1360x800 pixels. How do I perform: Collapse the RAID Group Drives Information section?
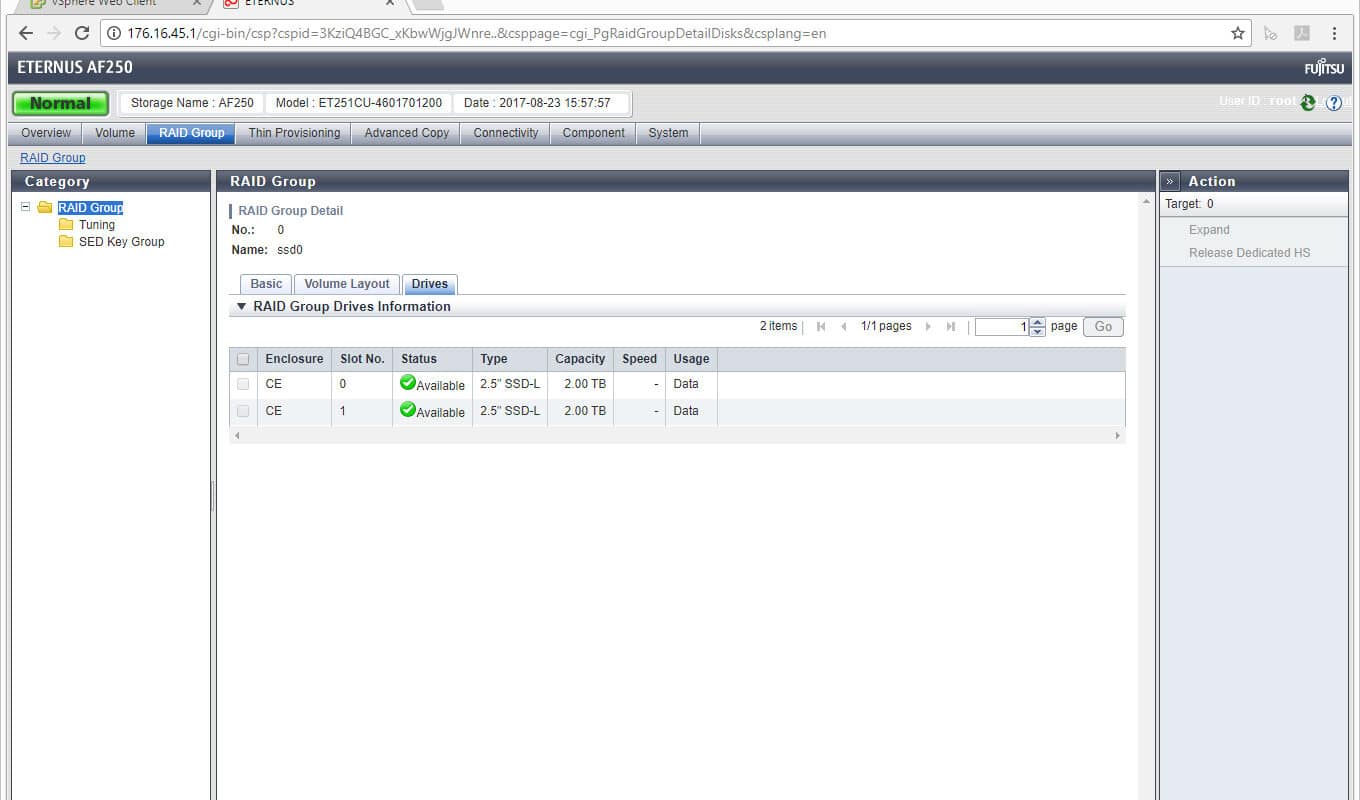pyautogui.click(x=241, y=307)
